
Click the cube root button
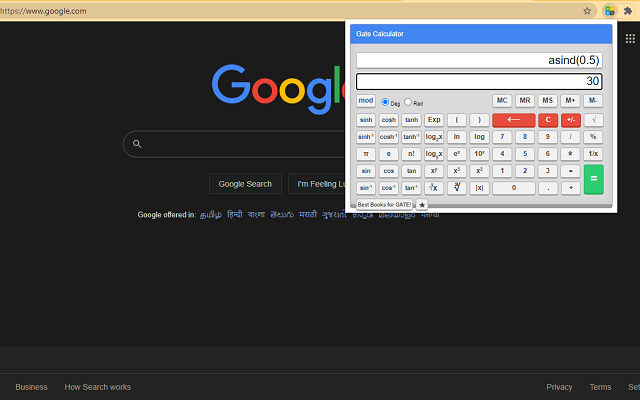point(457,188)
